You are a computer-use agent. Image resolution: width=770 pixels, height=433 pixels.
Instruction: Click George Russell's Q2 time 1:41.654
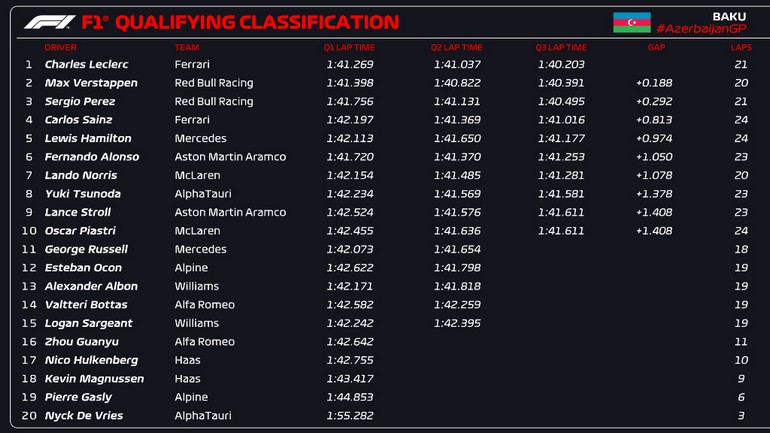457,249
